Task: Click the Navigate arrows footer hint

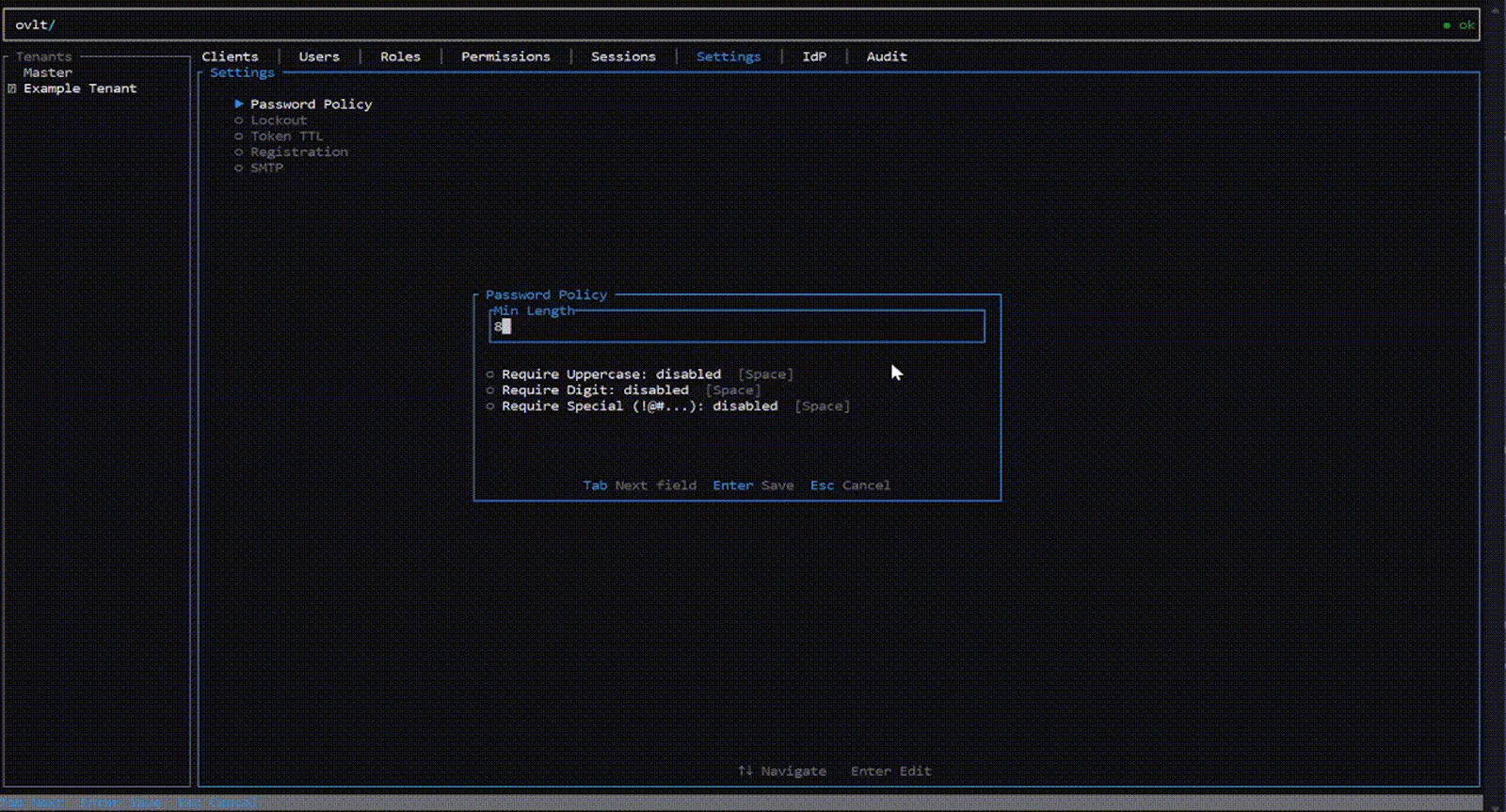Action: tap(782, 771)
